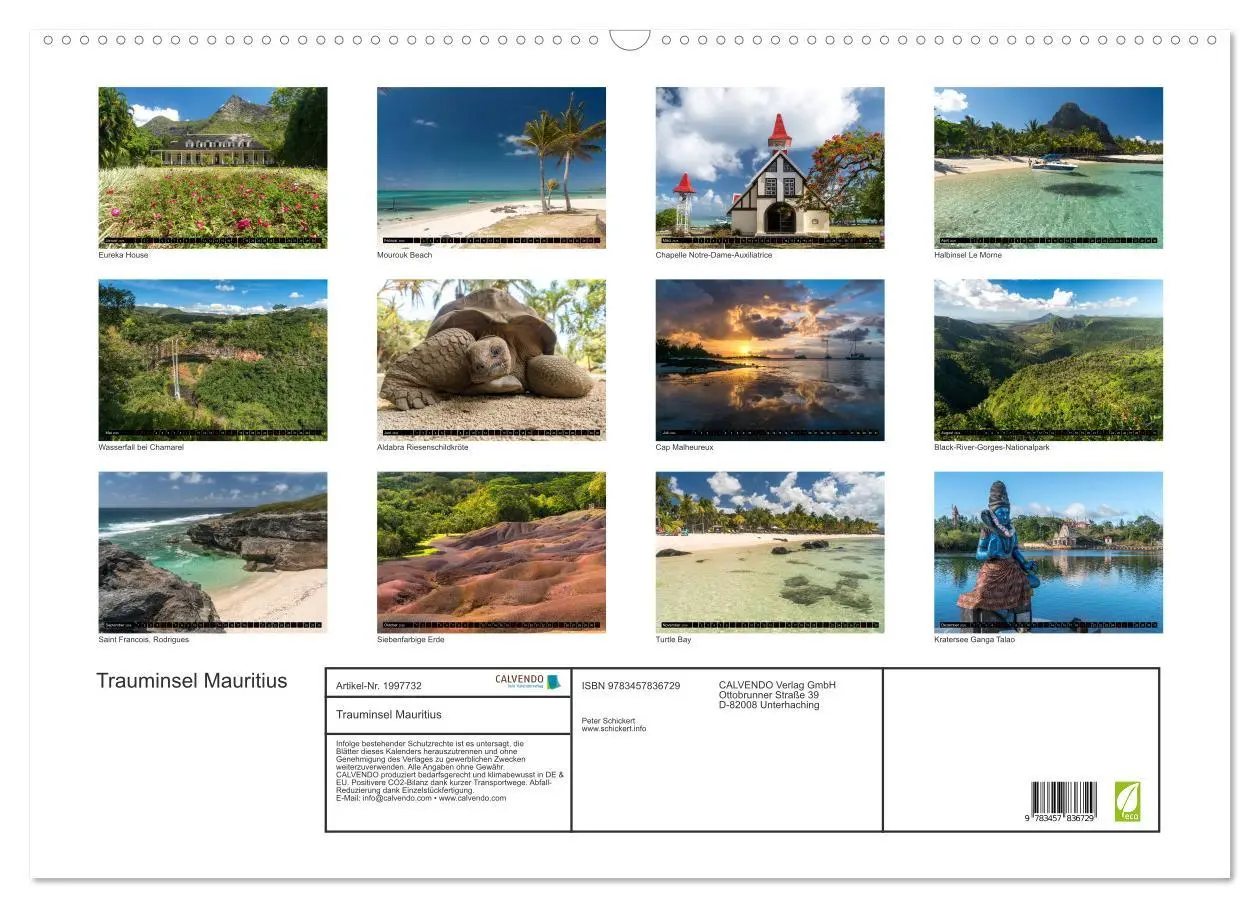The width and height of the screenshot is (1260, 908).
Task: Select the Aldabra Riesenschildkröte tortoise image
Action: (491, 360)
